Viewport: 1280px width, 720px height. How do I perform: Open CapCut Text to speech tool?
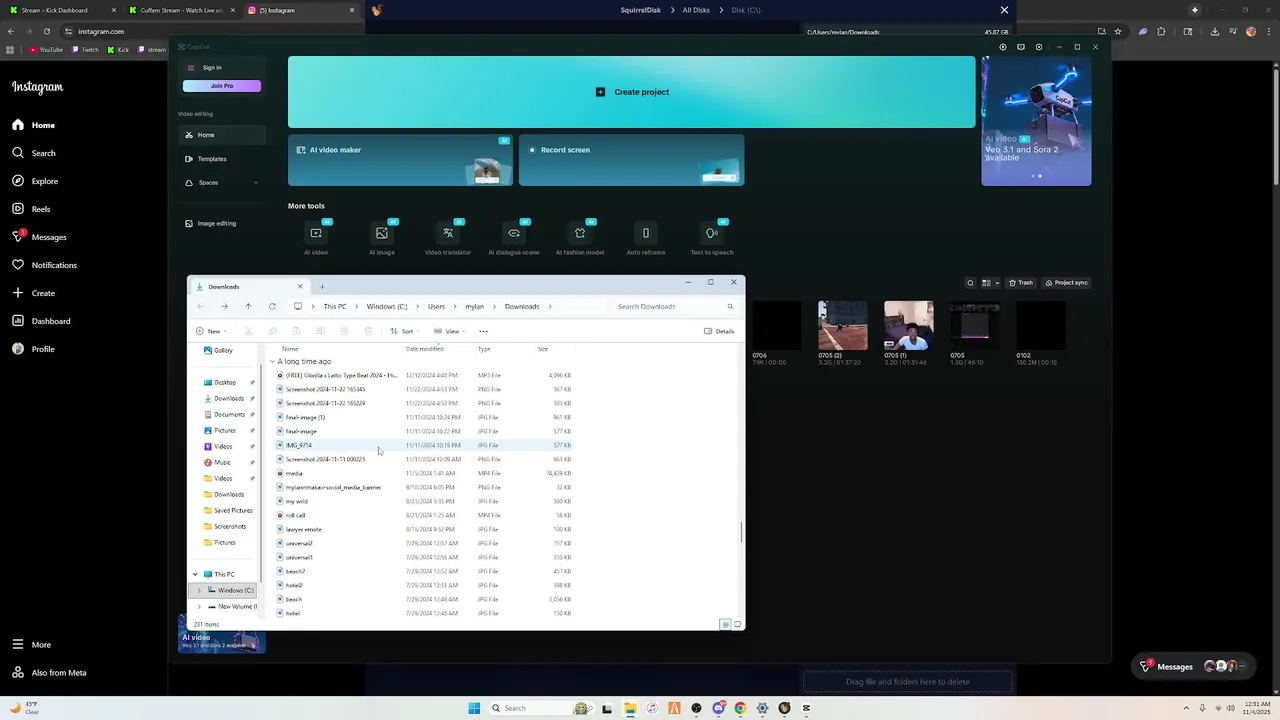(x=712, y=237)
